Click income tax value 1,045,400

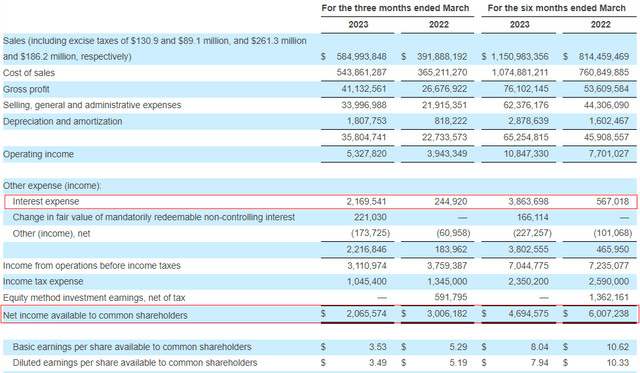pyautogui.click(x=367, y=282)
